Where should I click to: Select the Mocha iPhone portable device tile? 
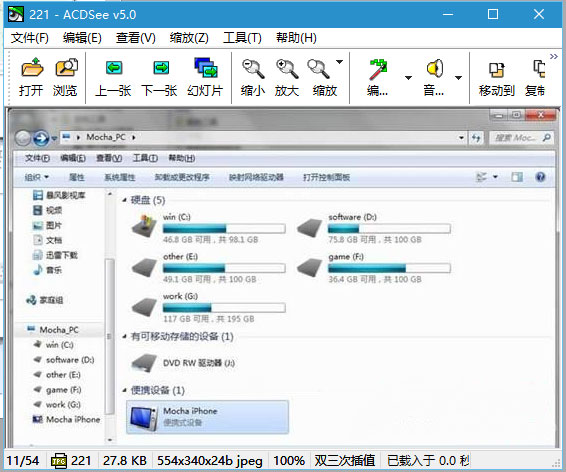pos(208,417)
